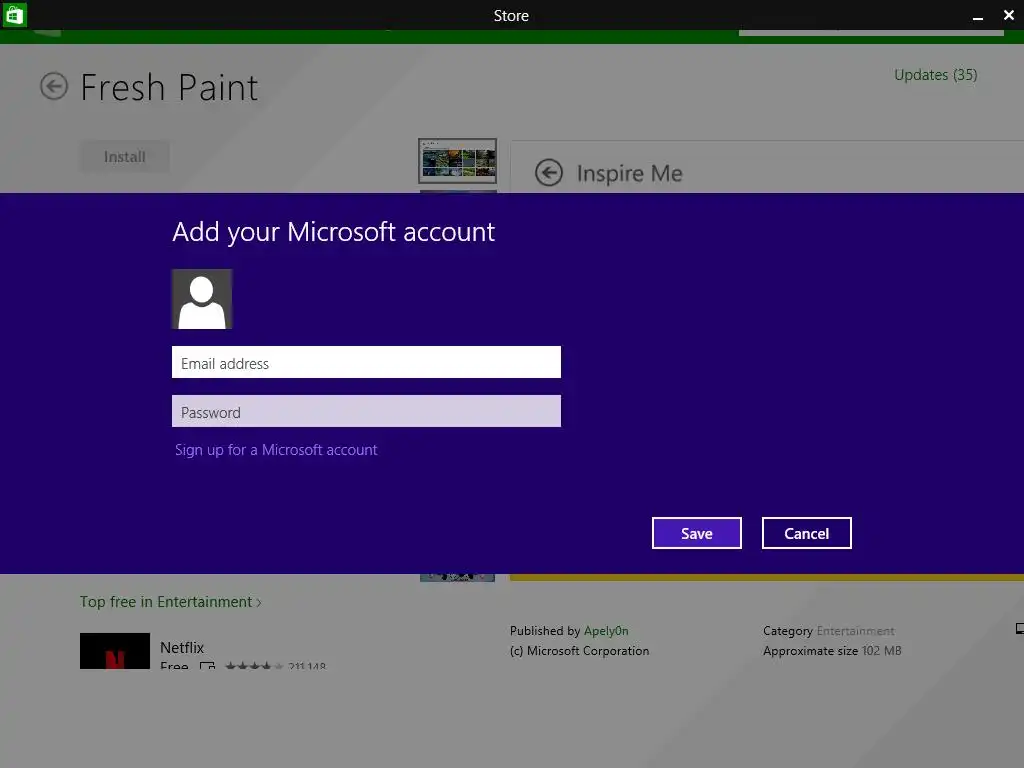The image size is (1024, 768).
Task: Go back from the Fresh Paint page
Action: point(54,86)
